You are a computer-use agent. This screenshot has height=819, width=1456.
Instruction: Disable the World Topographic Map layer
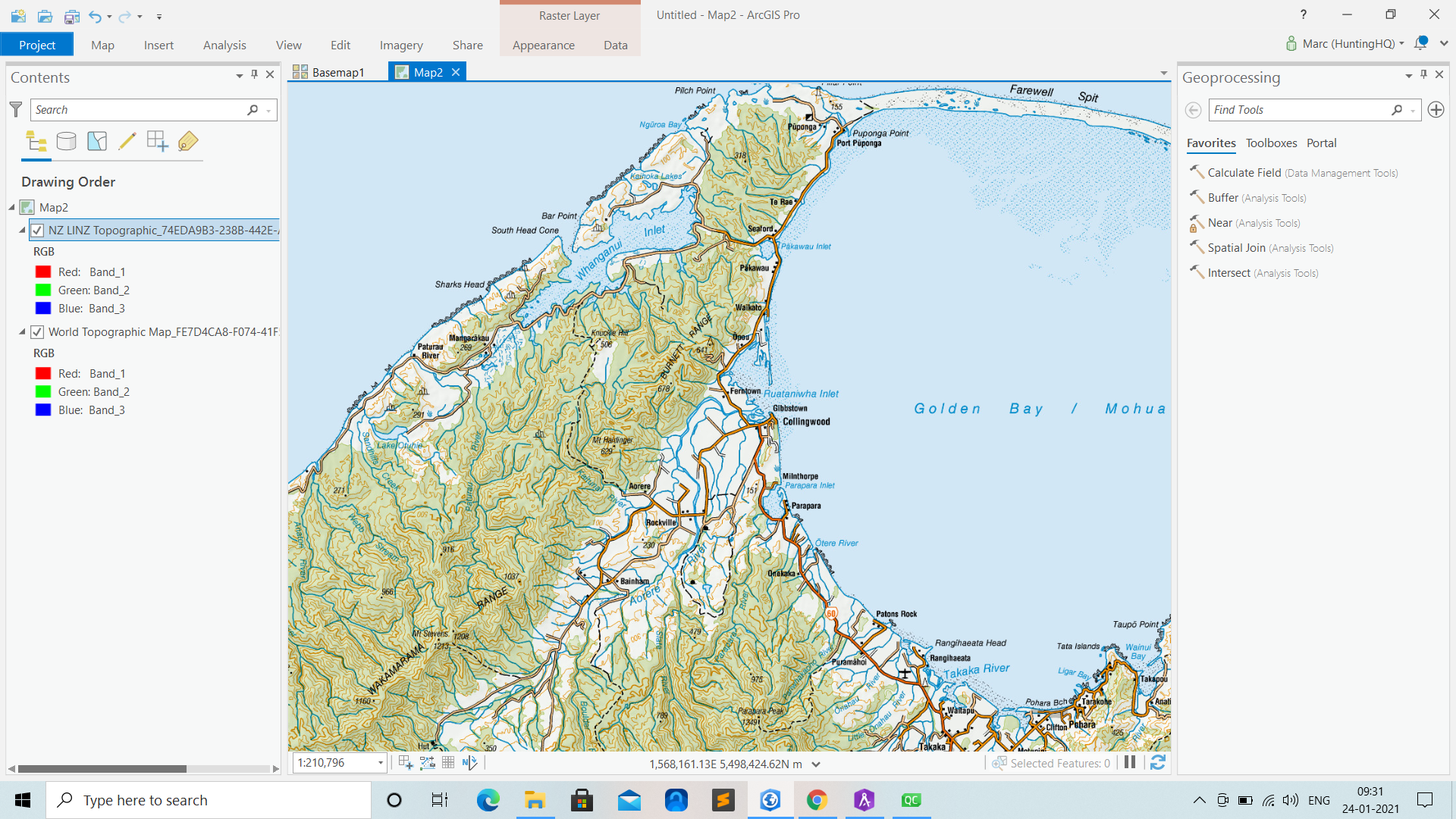coord(36,331)
